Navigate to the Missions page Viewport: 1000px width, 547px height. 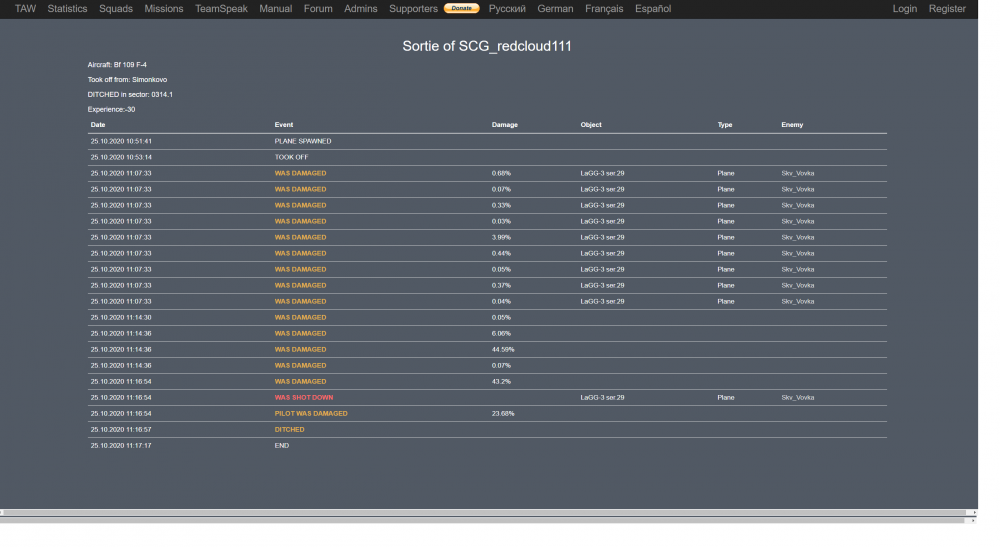pos(164,9)
